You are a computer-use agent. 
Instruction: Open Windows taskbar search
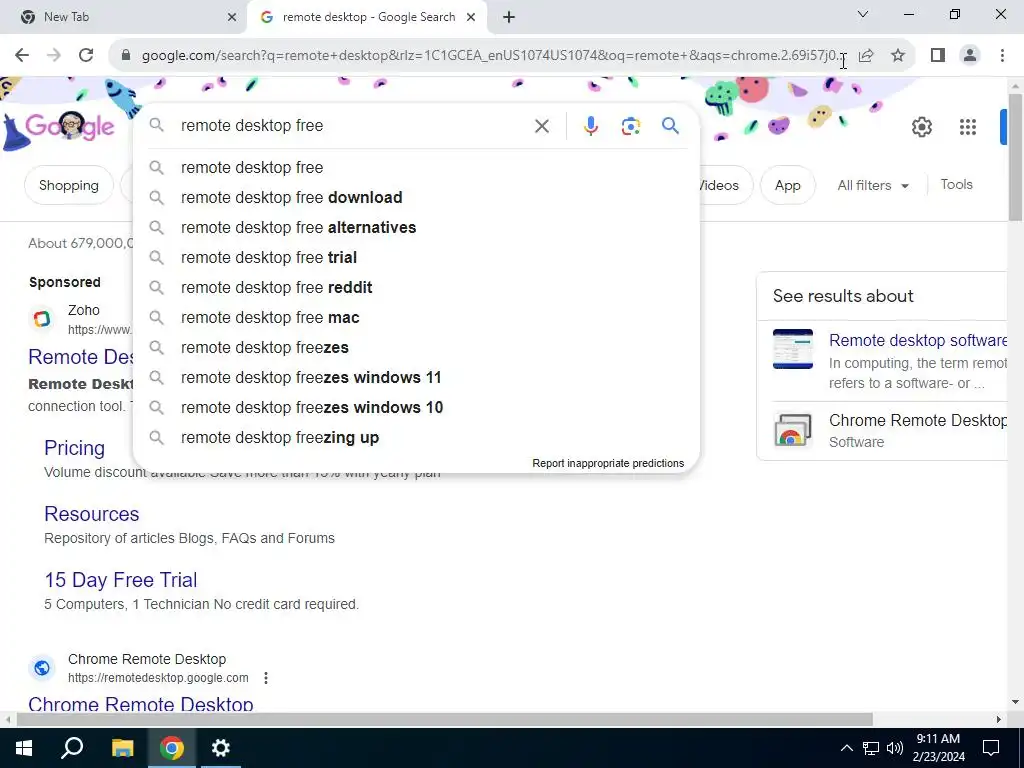pos(72,748)
